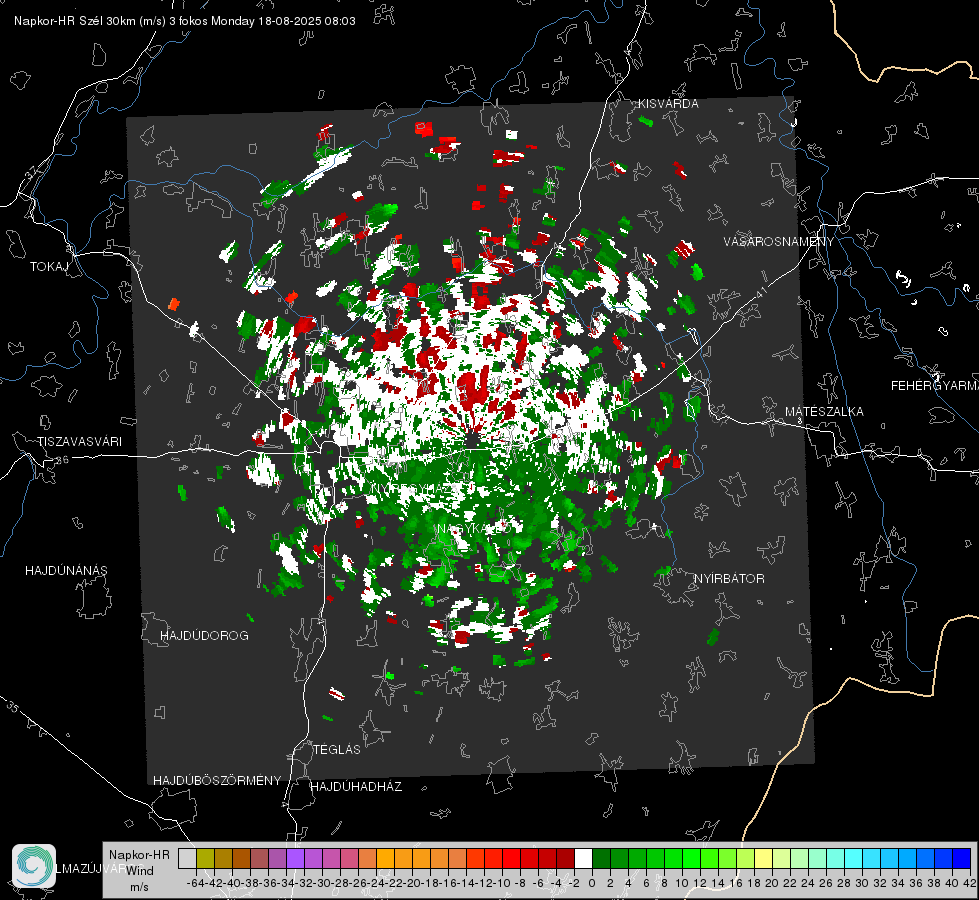
Task: Click road number 35 on the map
Action: click(12, 707)
